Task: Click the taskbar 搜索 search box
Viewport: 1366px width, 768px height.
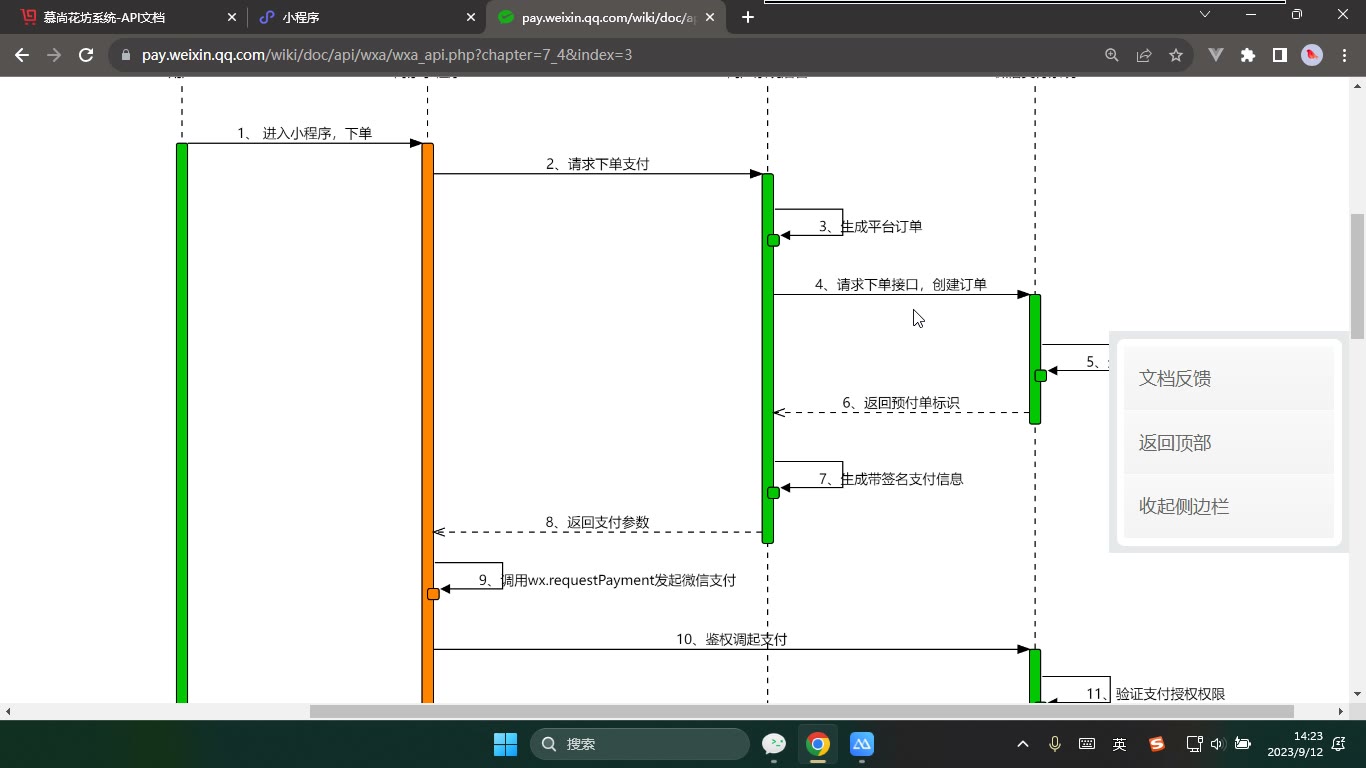Action: coord(640,744)
